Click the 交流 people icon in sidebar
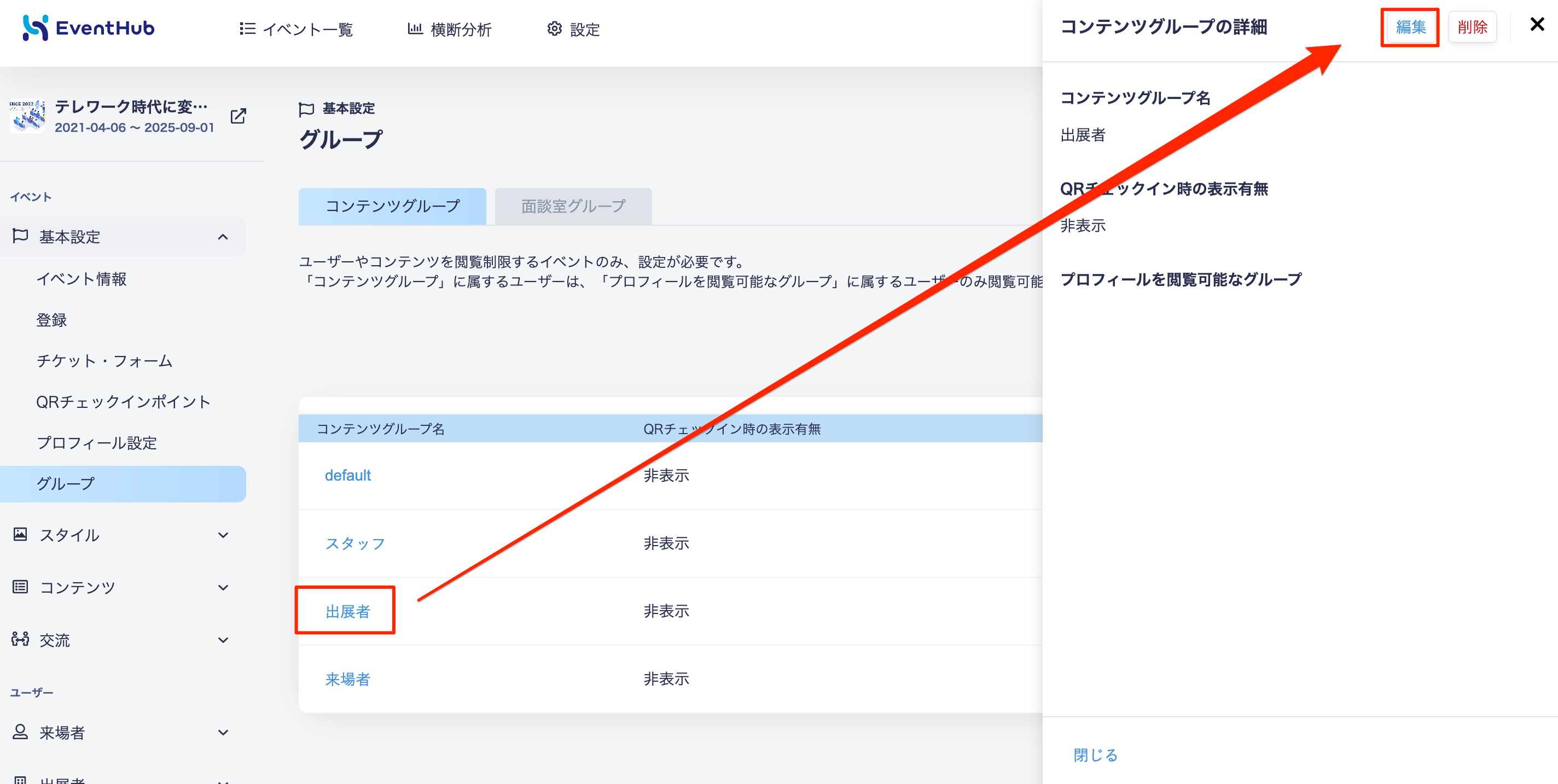The width and height of the screenshot is (1558, 784). click(x=20, y=639)
